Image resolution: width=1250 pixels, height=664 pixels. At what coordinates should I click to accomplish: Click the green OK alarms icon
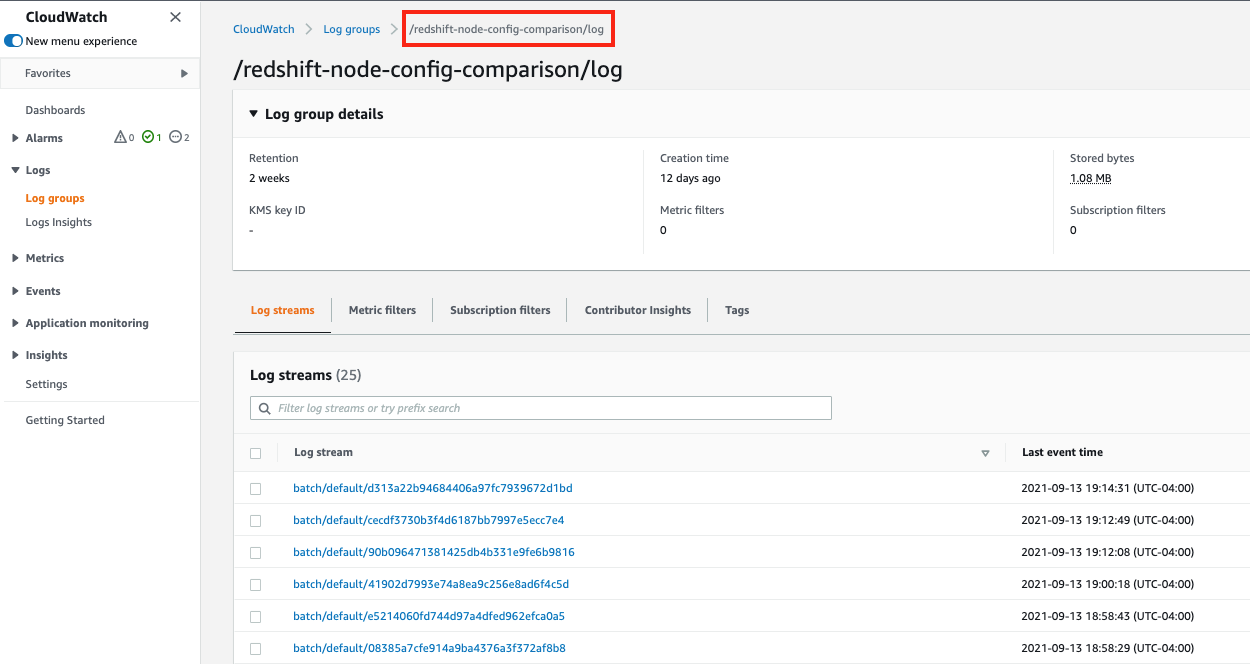coord(148,137)
